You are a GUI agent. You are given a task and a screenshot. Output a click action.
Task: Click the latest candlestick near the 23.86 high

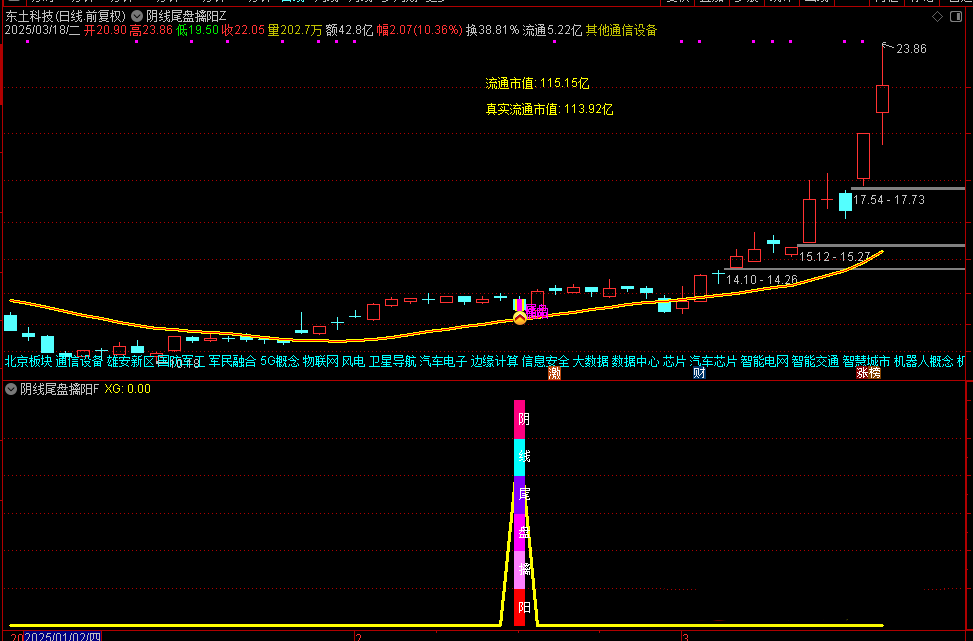click(882, 98)
